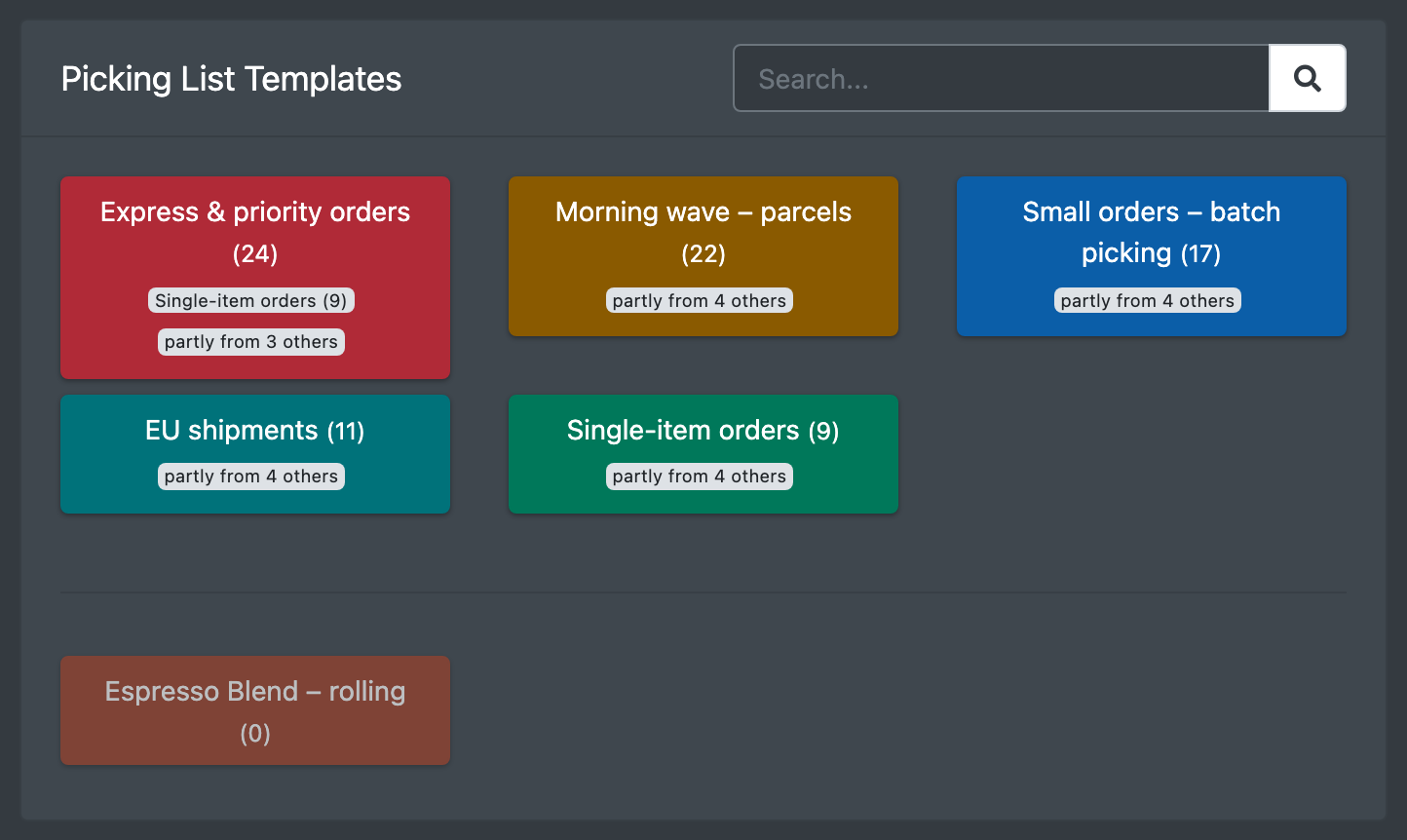
Task: Click 'partly from 4 others' in Morning wave card
Action: [x=700, y=300]
